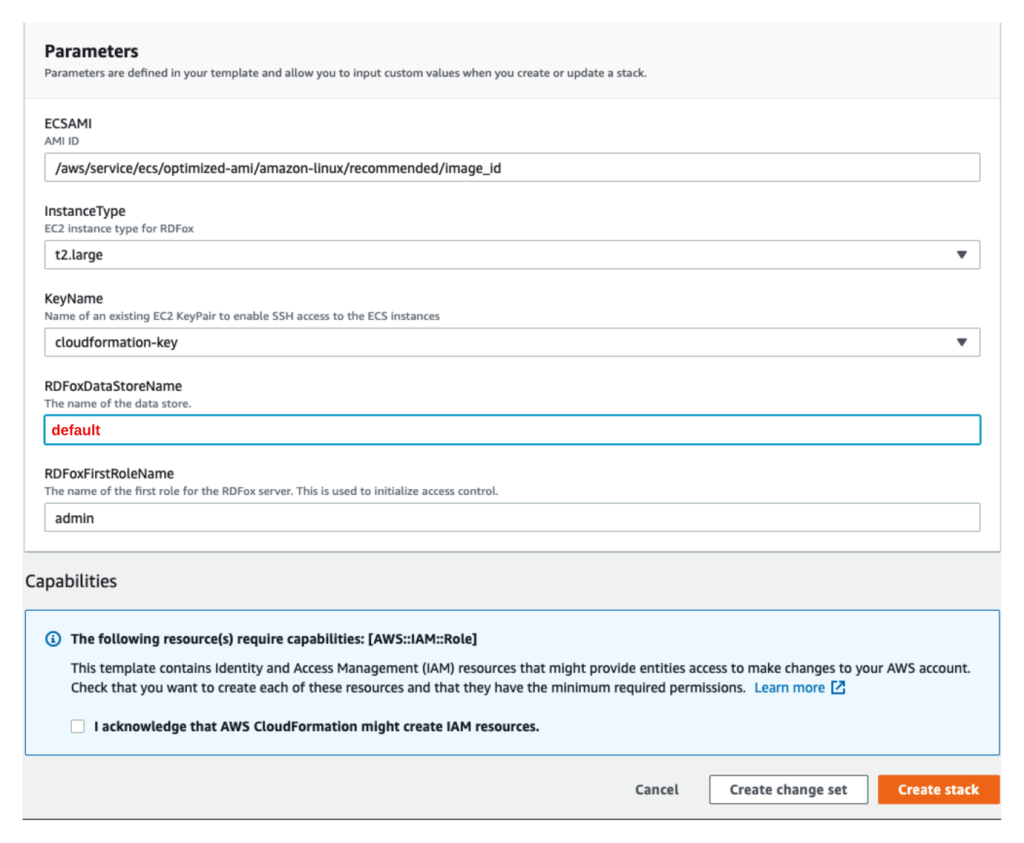Image resolution: width=1024 pixels, height=843 pixels.
Task: Click the Cancel button
Action: coord(656,789)
